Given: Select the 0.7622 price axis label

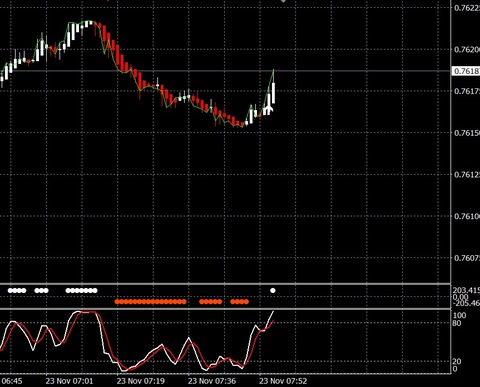Looking at the screenshot, I should [x=467, y=8].
